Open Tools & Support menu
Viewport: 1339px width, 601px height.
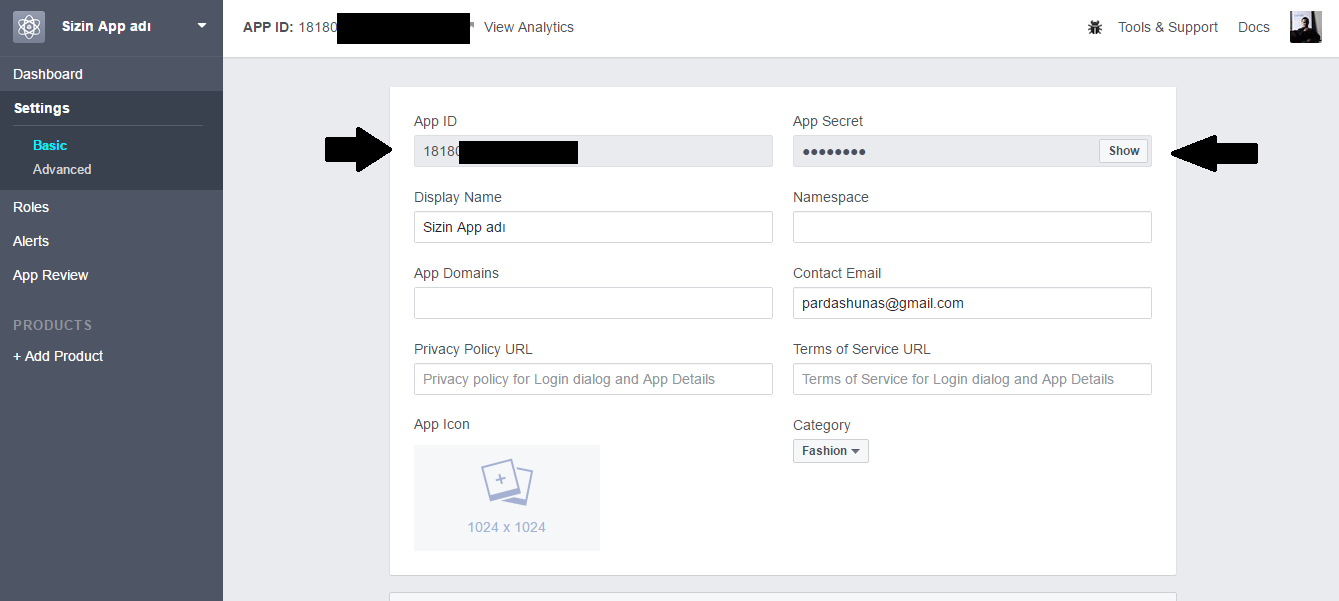click(x=1167, y=28)
